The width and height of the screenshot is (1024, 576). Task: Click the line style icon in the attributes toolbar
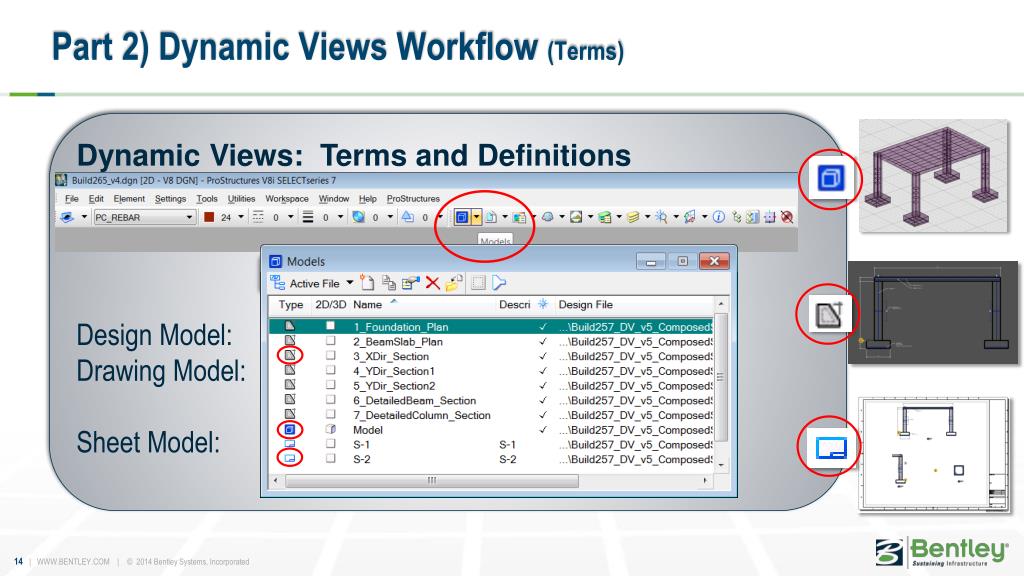coord(258,217)
